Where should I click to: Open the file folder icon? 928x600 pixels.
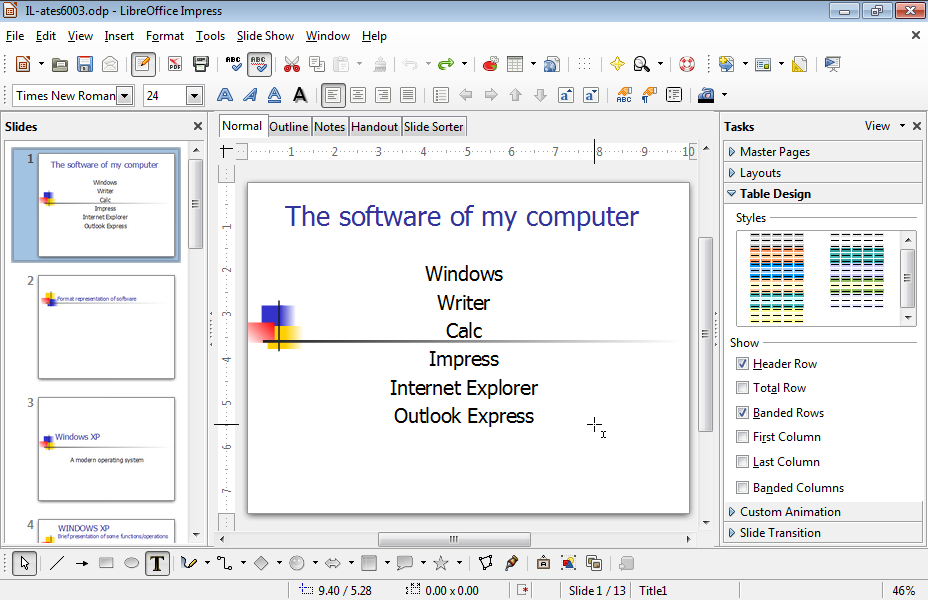coord(60,64)
